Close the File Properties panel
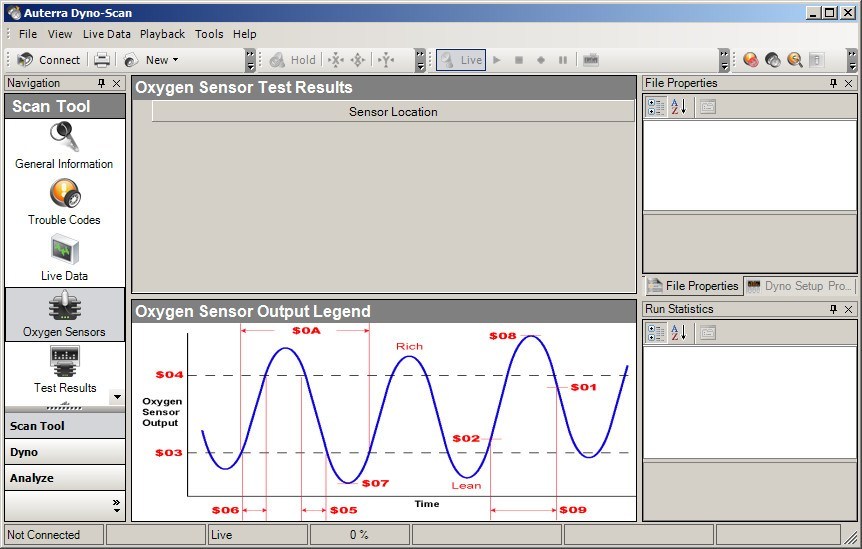 pos(849,83)
